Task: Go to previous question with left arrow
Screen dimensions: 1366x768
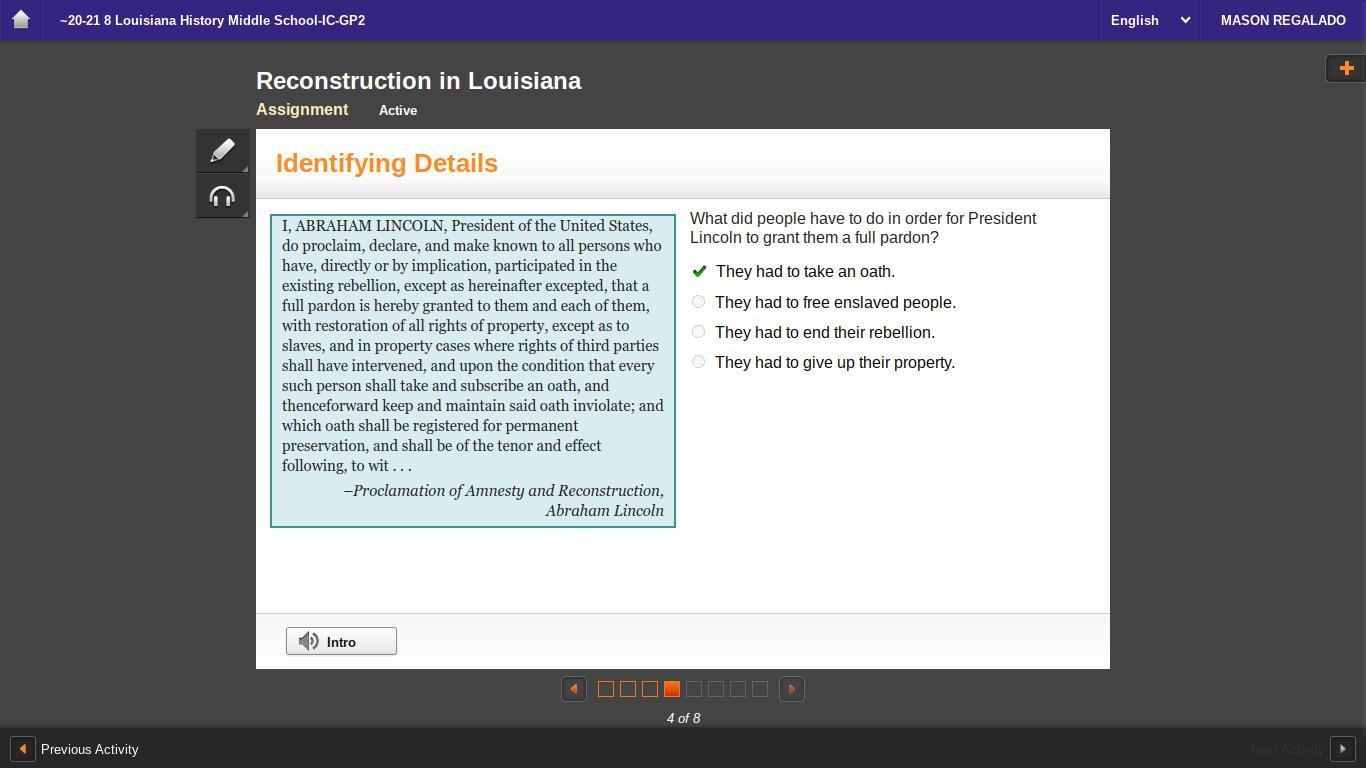Action: click(x=574, y=689)
